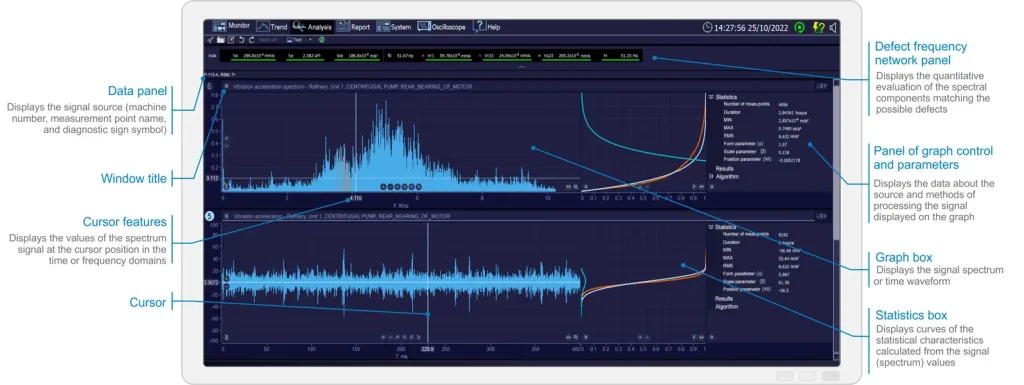Click the right-arrow cursor button on waveform graph

[418, 337]
